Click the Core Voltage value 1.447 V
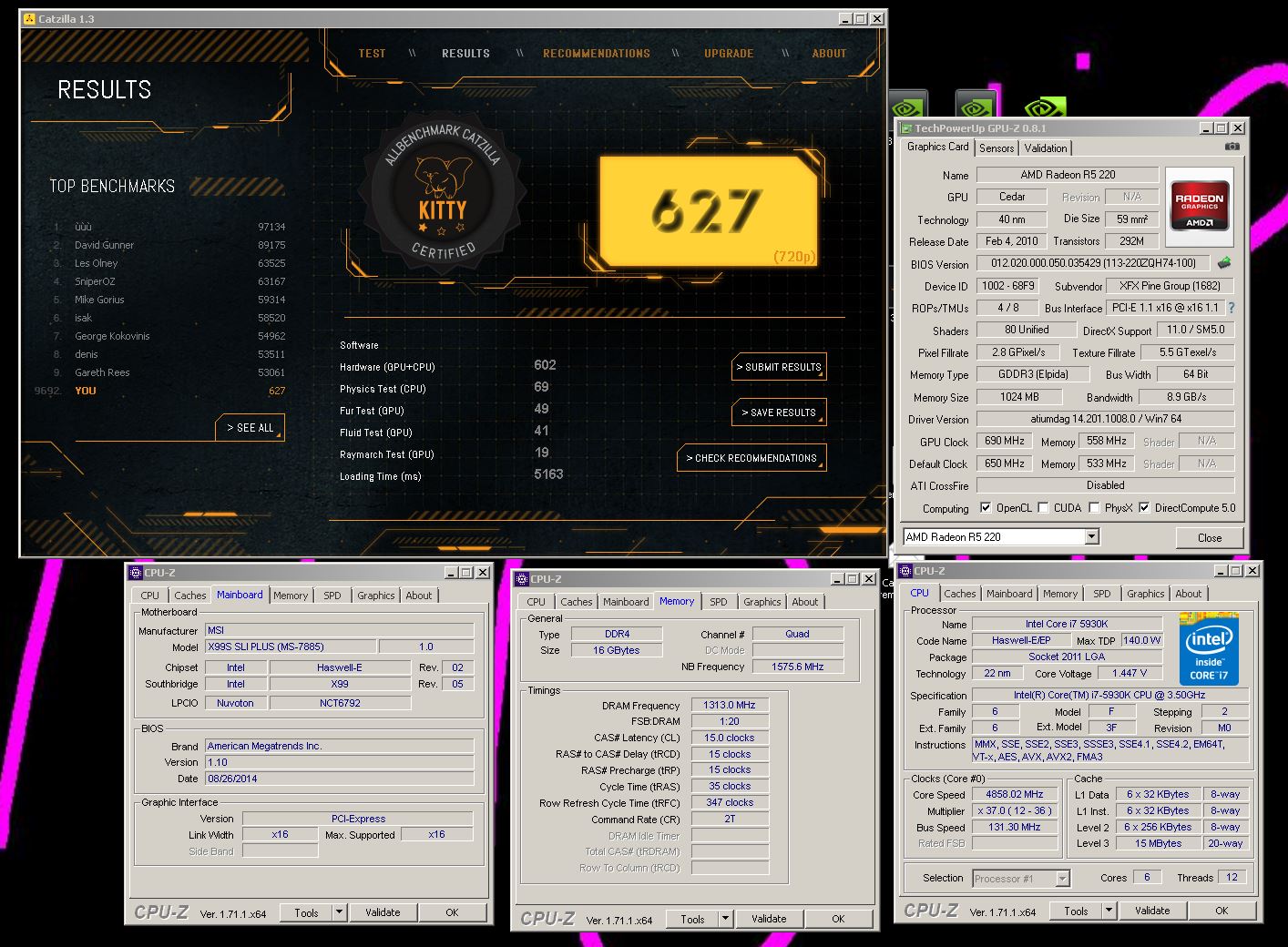Screen dimensions: 1288x947 (1130, 673)
